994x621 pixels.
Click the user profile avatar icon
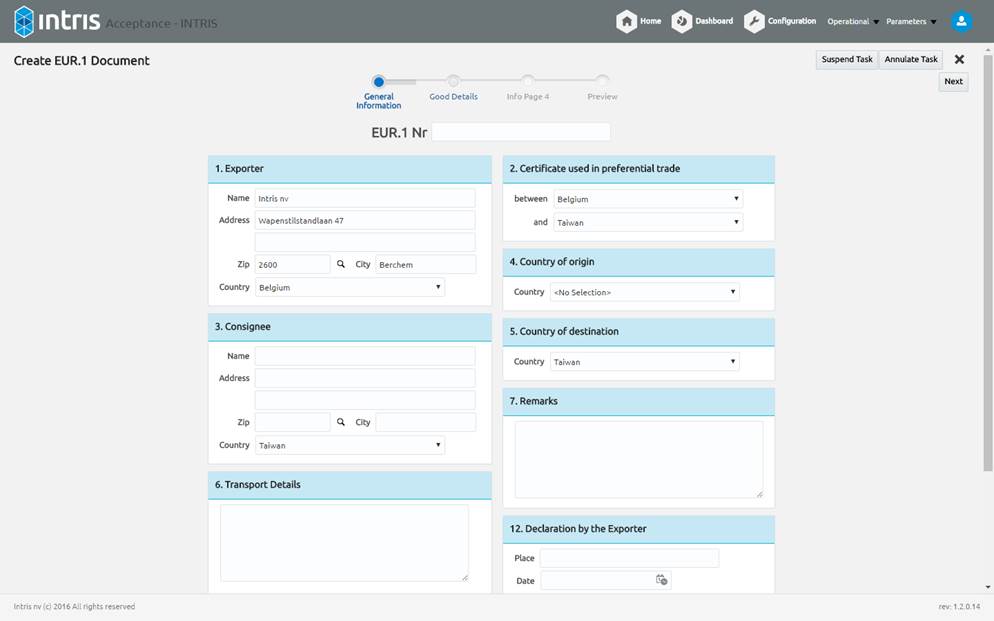tap(961, 21)
